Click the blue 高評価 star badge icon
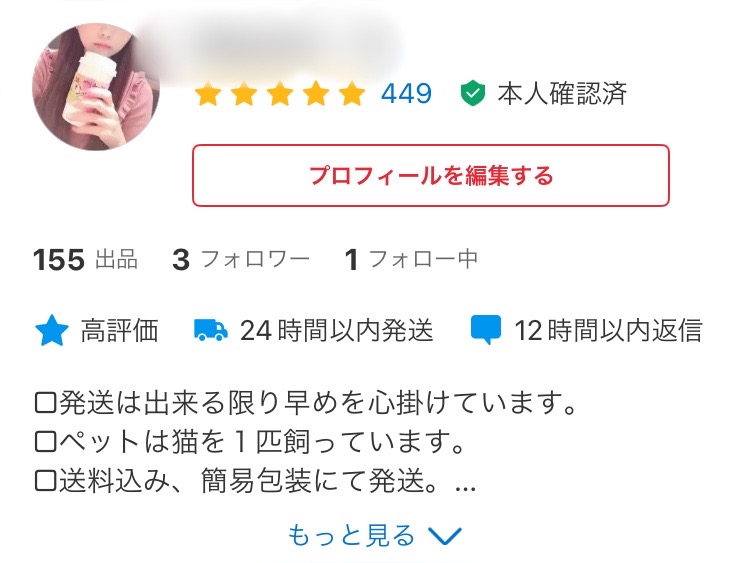 [x=52, y=331]
